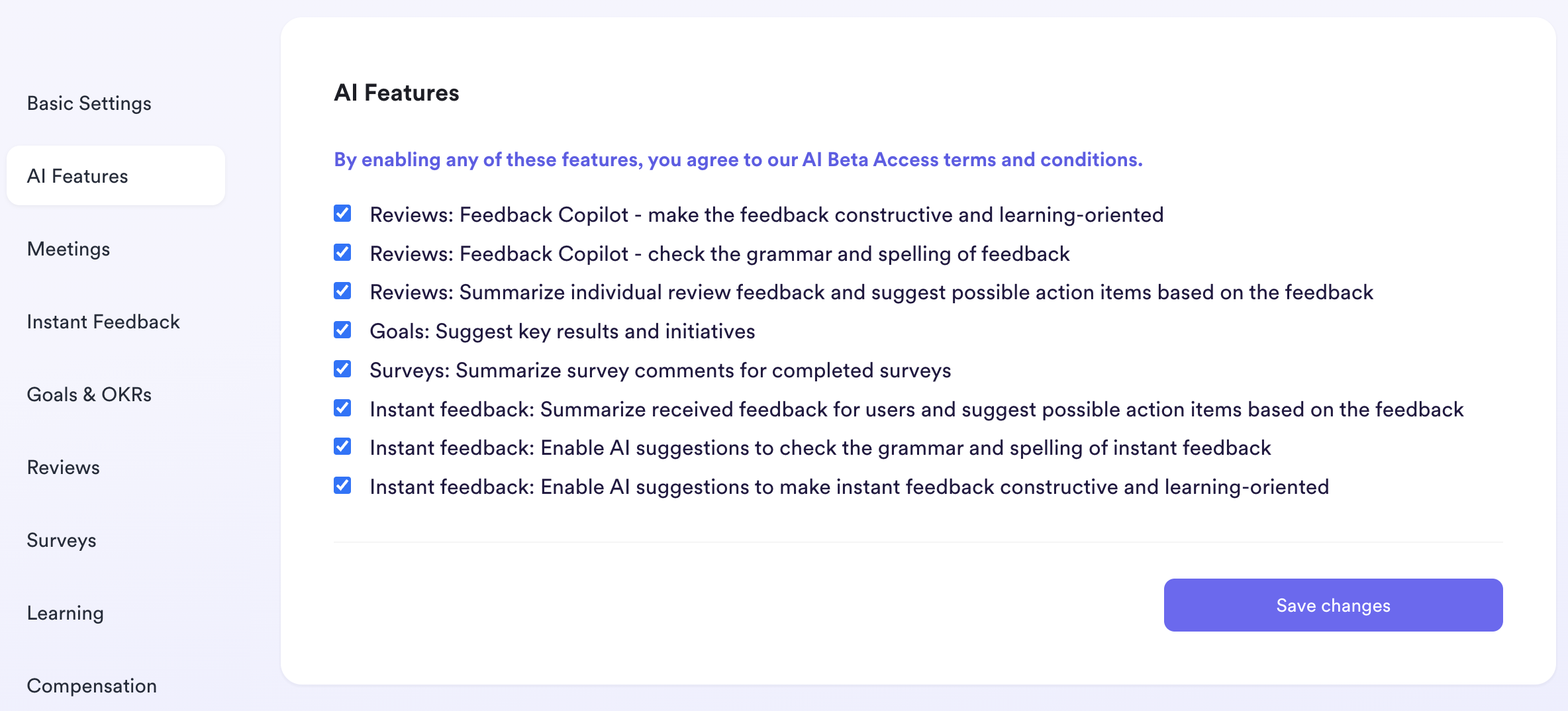Select AI Features sidebar item

pyautogui.click(x=116, y=175)
